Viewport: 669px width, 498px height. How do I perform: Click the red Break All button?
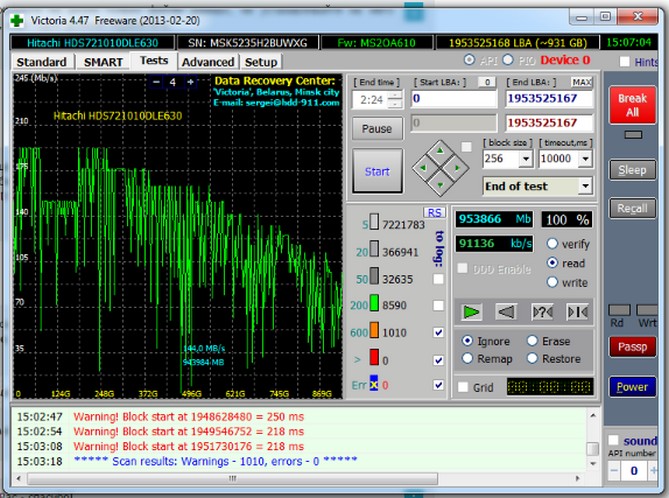[632, 106]
